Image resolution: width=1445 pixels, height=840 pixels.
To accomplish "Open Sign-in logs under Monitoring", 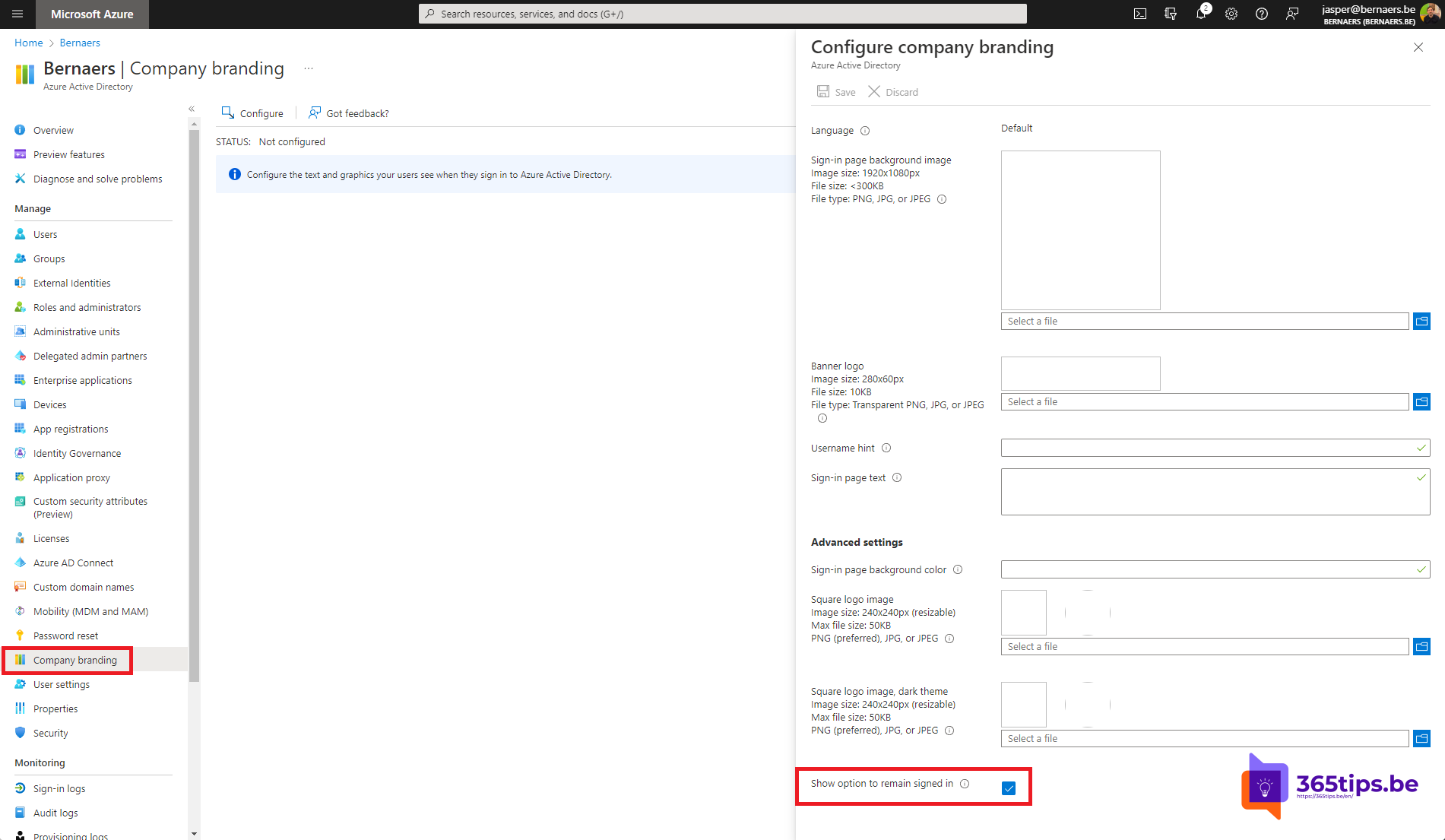I will pyautogui.click(x=59, y=789).
